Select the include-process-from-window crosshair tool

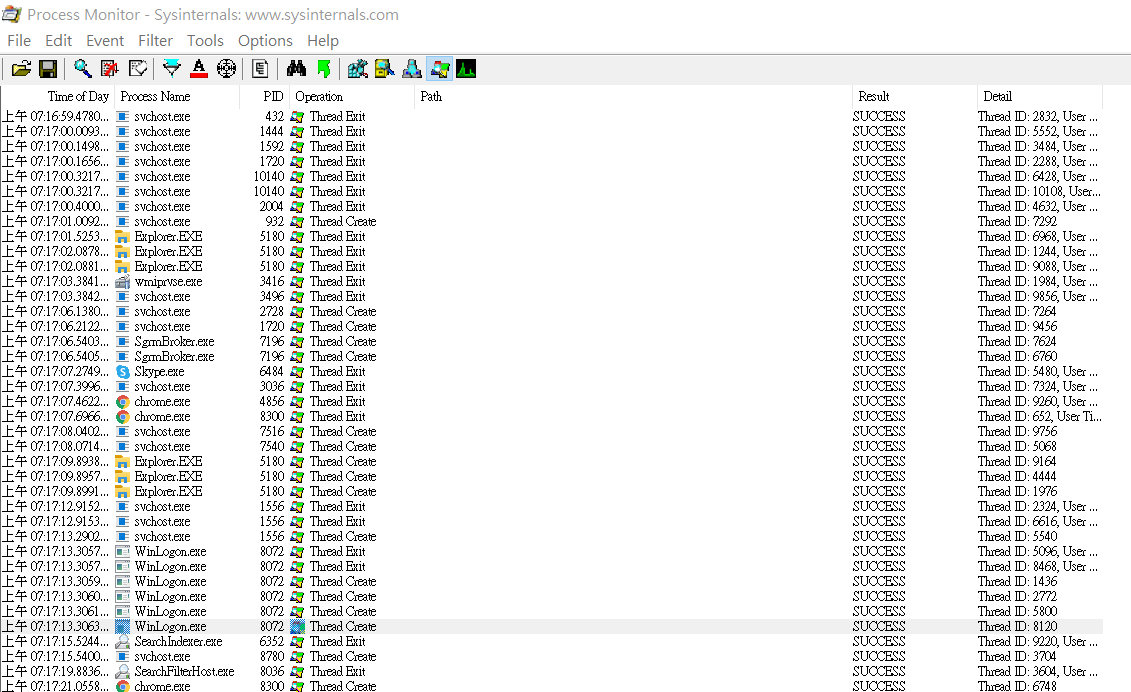pos(227,68)
